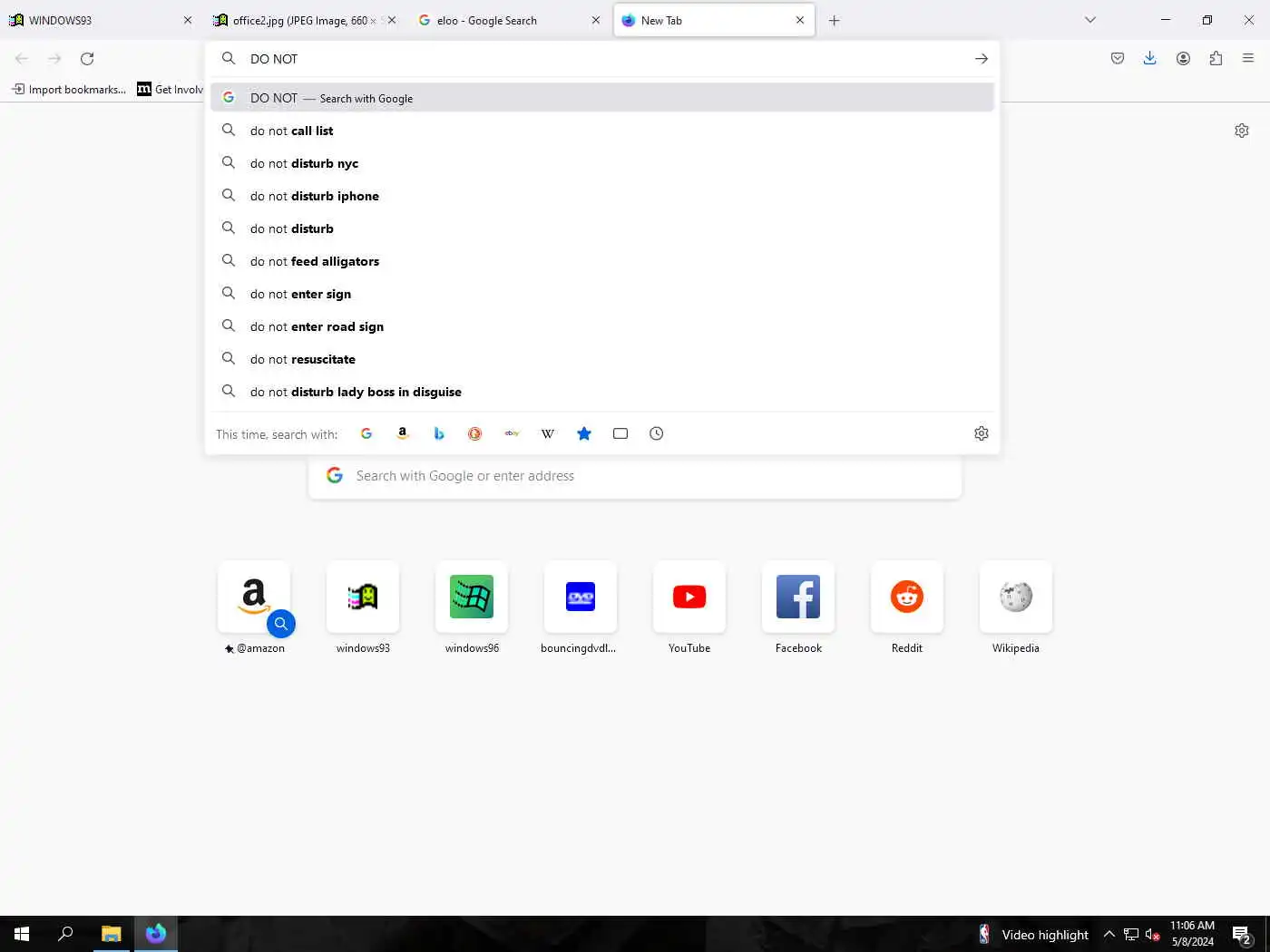Select 'do not disturb iphone' suggestion

pos(602,196)
